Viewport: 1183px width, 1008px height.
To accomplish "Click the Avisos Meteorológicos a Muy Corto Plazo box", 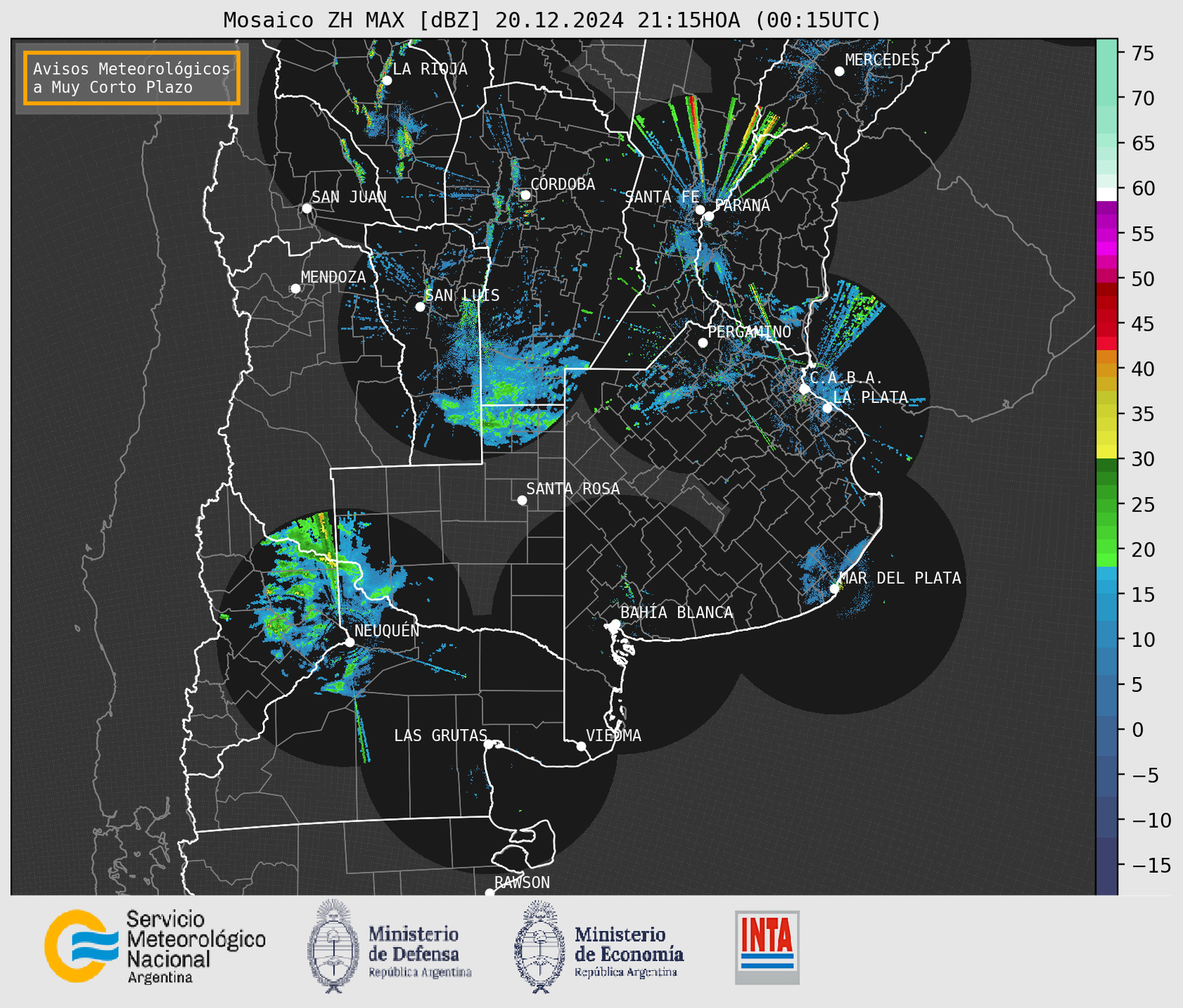I will 132,78.
